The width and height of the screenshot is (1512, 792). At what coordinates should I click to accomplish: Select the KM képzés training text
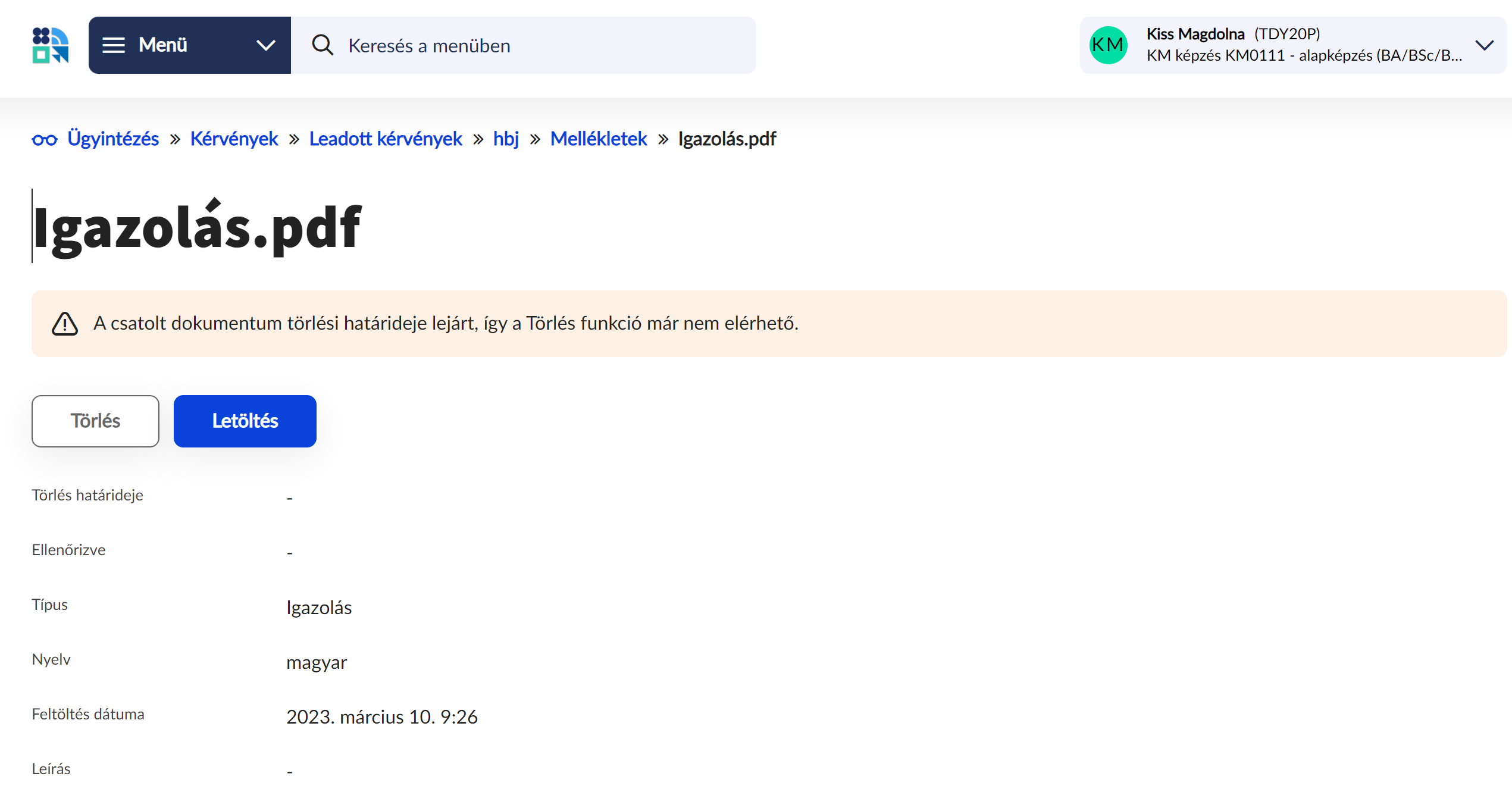(x=1303, y=56)
